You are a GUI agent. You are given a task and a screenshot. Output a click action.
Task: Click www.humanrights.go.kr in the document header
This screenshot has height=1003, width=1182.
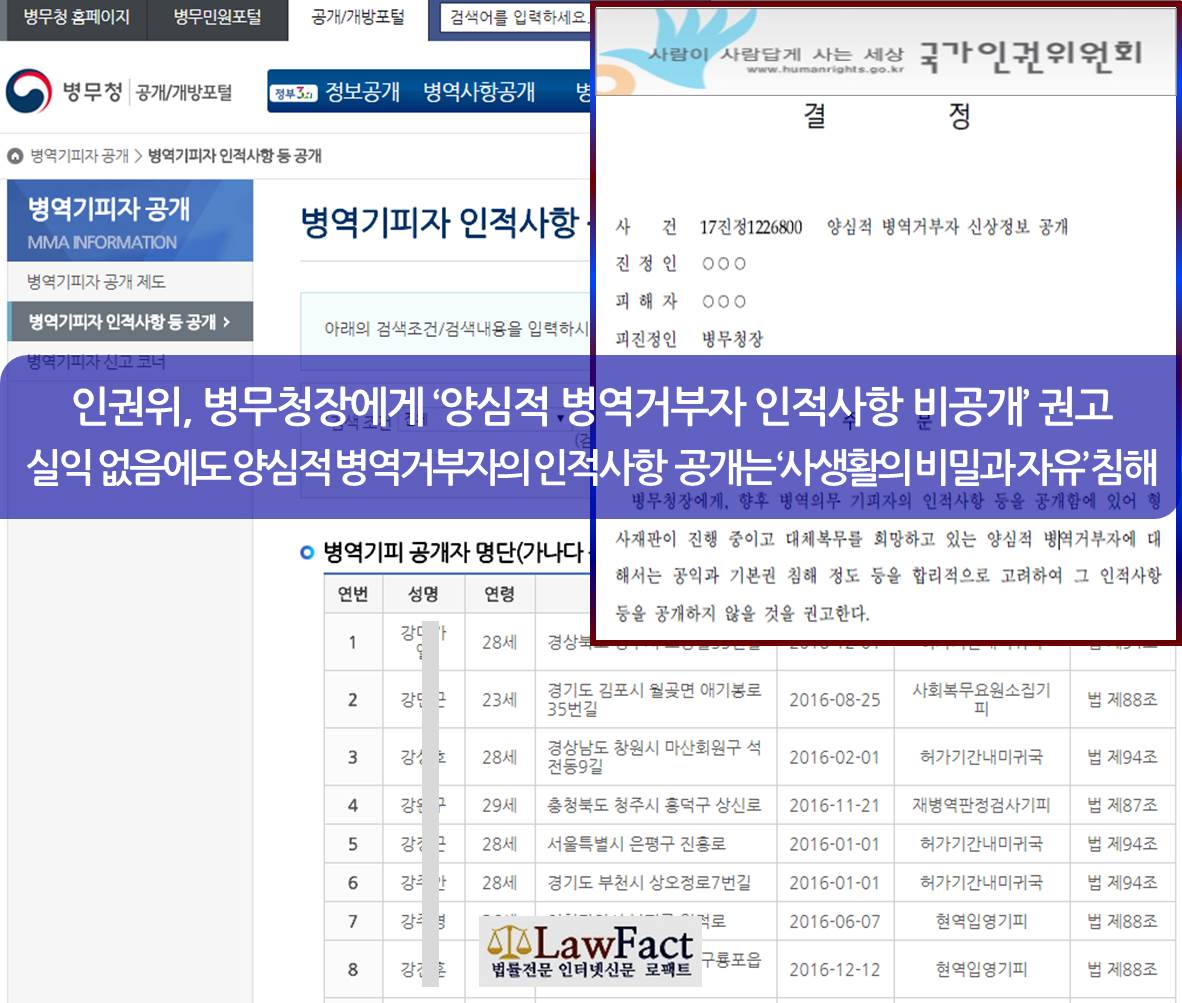click(825, 69)
